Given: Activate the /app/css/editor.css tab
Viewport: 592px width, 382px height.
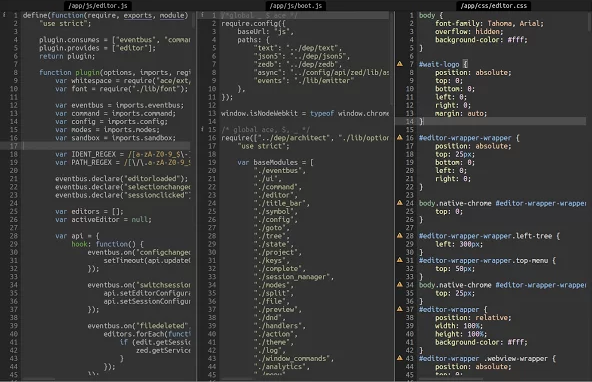Looking at the screenshot, I should point(494,6).
